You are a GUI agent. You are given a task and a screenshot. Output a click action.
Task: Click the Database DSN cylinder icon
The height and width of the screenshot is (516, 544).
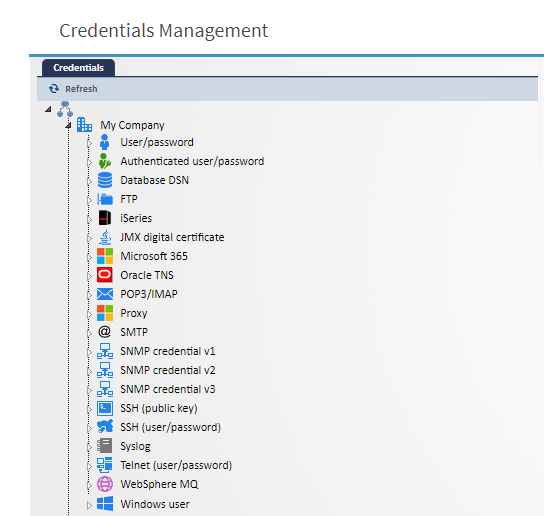pyautogui.click(x=105, y=180)
